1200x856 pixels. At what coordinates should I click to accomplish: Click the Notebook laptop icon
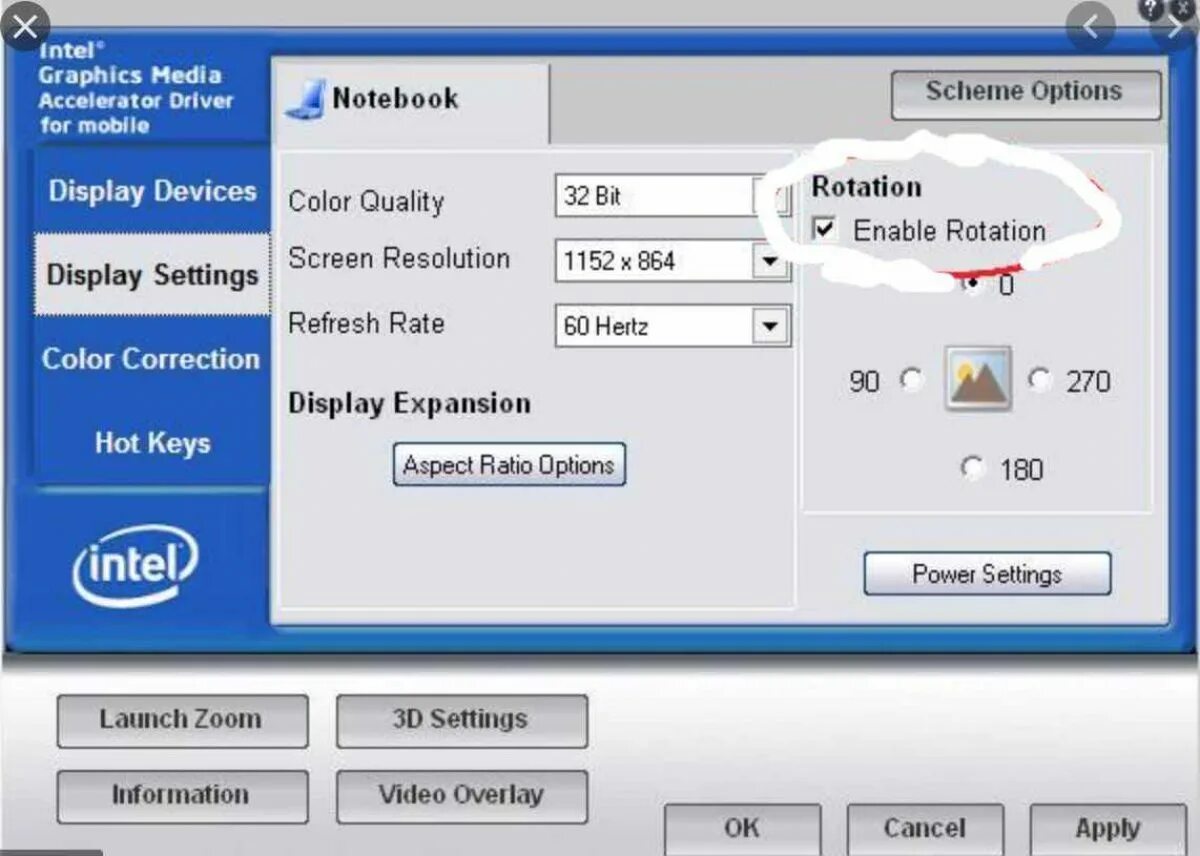[x=305, y=100]
